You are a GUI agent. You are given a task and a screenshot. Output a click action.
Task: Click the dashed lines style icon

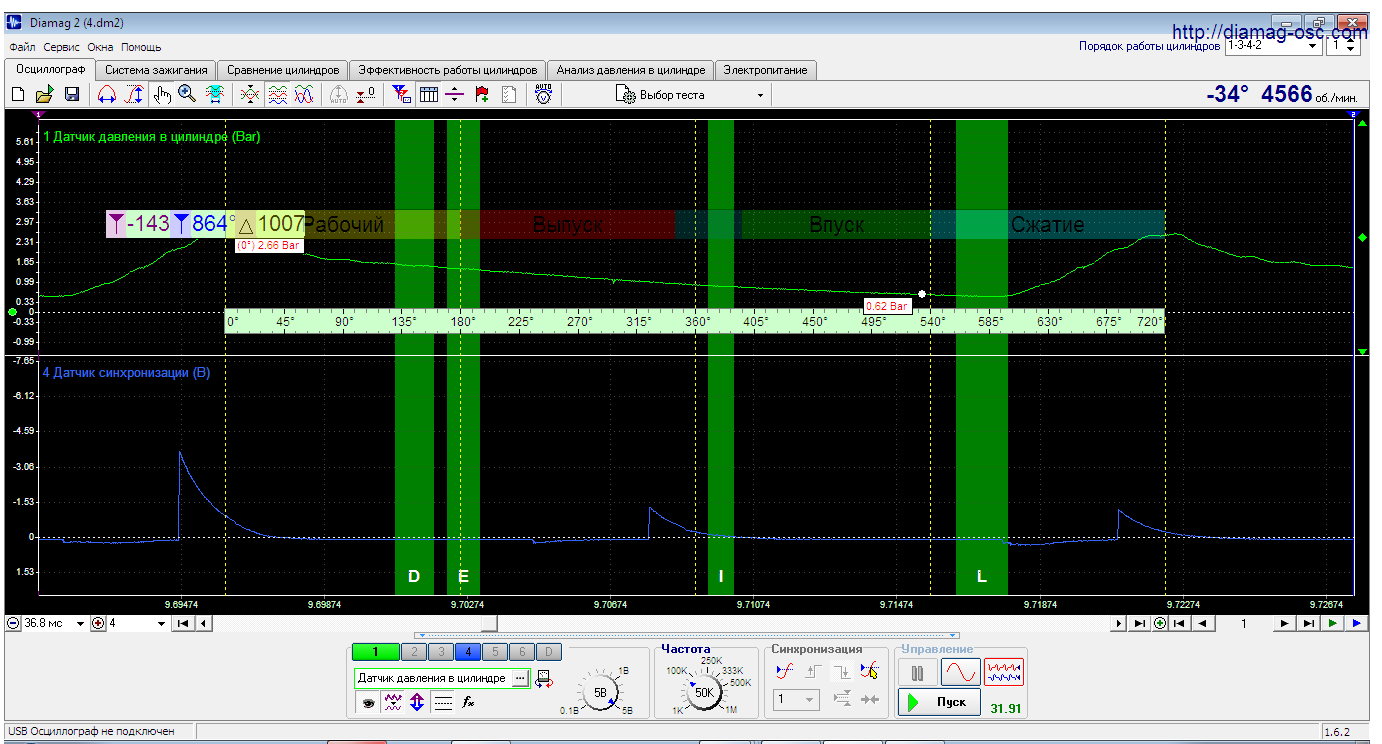pos(443,702)
